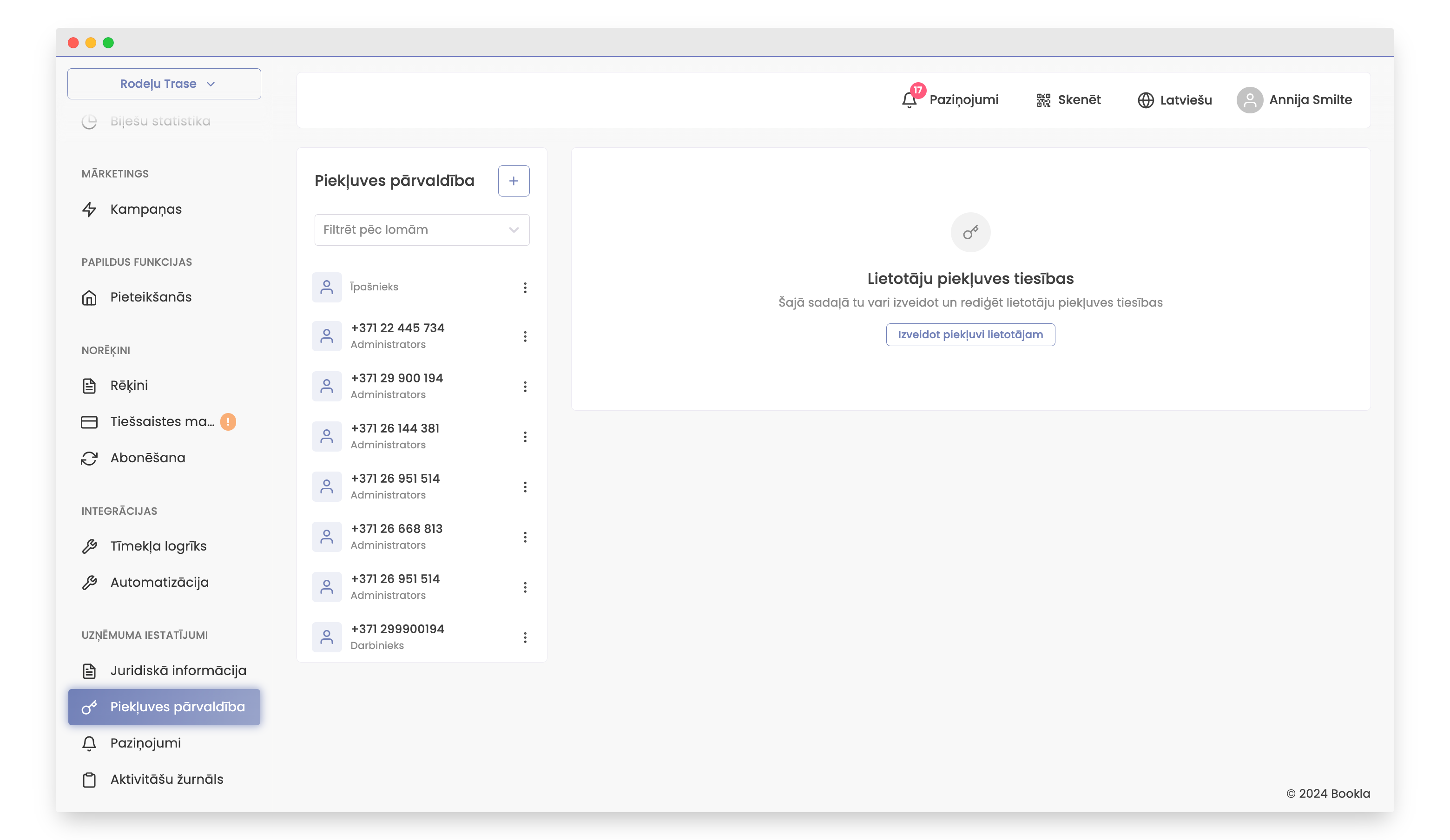1450x840 pixels.
Task: Navigate to Aktivitāšu žurnāls
Action: point(166,779)
